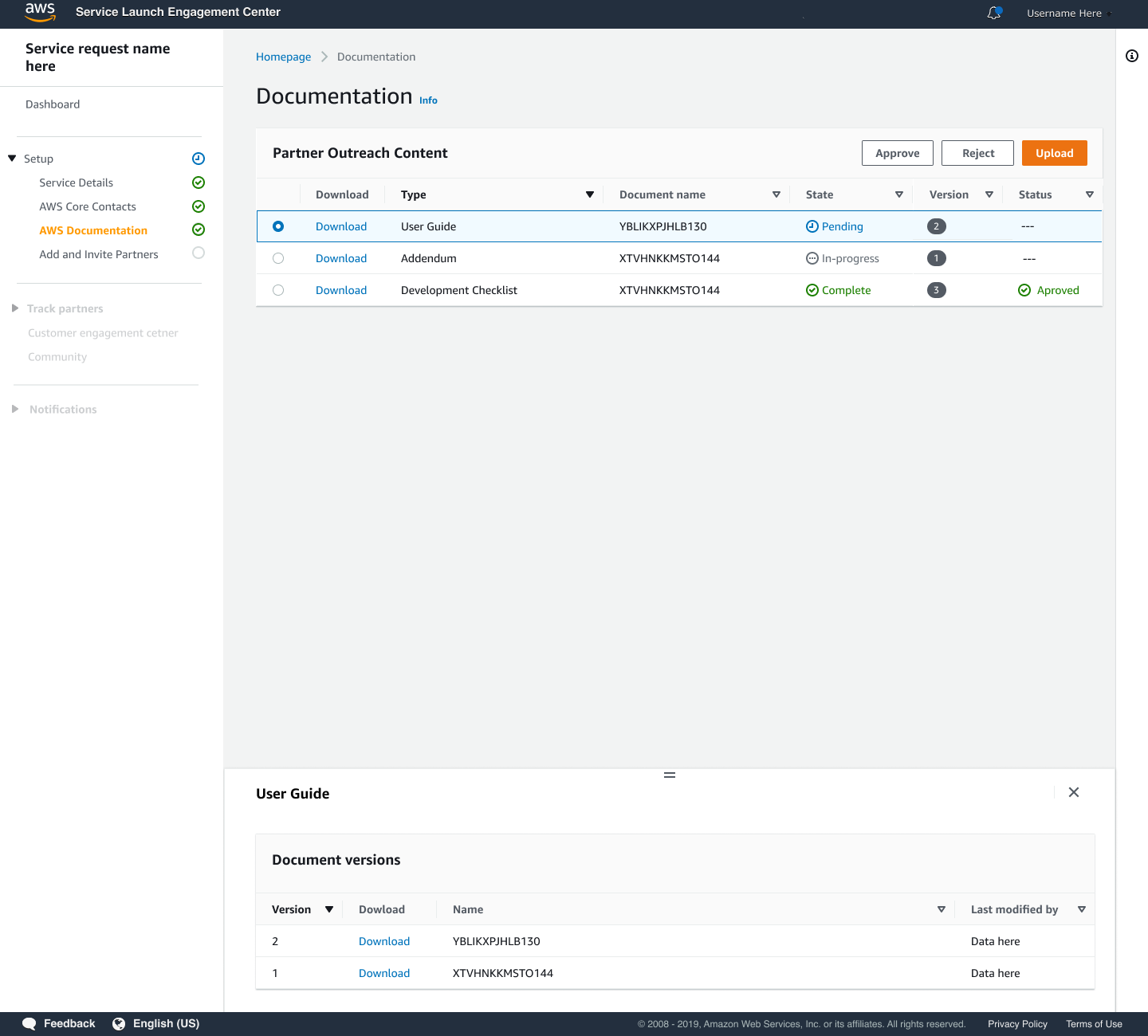Viewport: 1148px width, 1036px height.
Task: Click Service Launch Engagement Center title
Action: pyautogui.click(x=178, y=12)
